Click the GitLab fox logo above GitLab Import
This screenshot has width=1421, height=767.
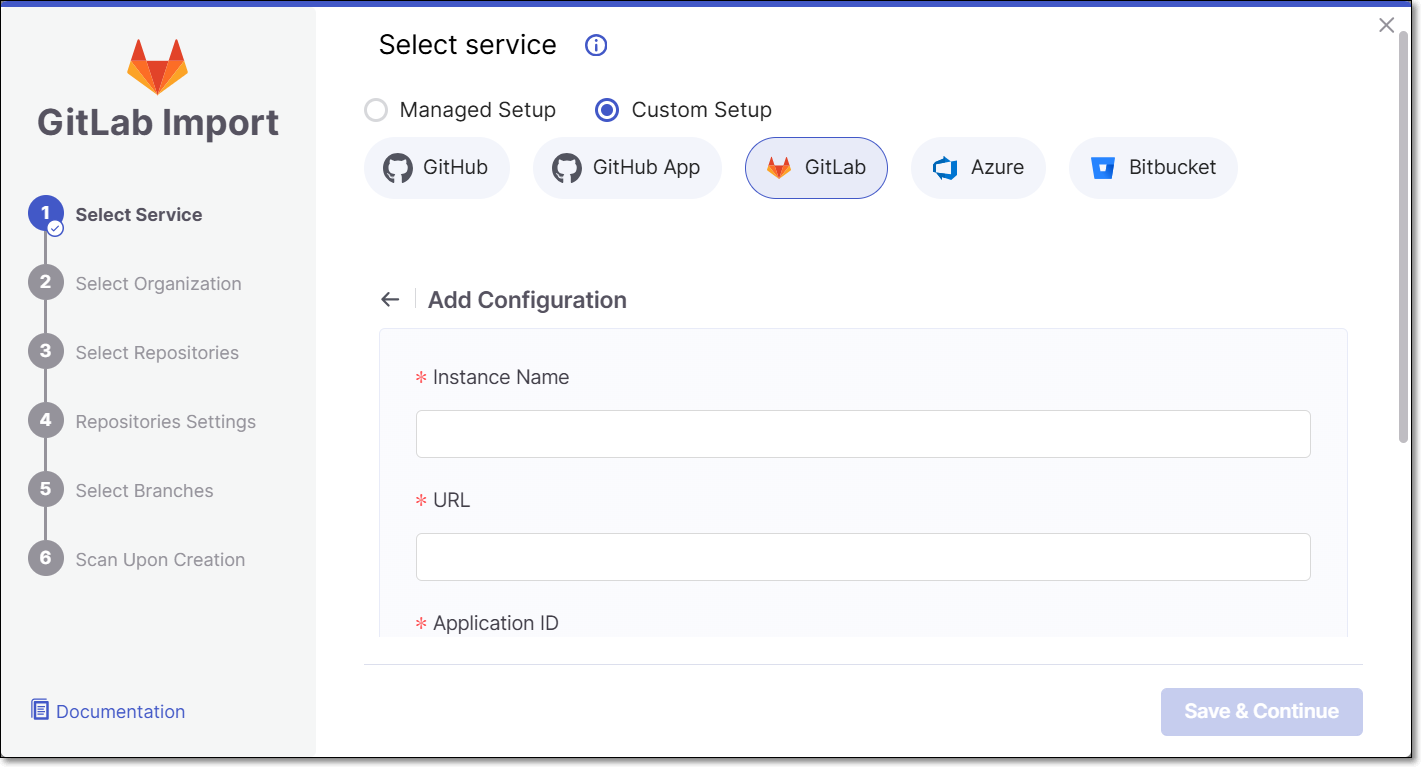157,67
